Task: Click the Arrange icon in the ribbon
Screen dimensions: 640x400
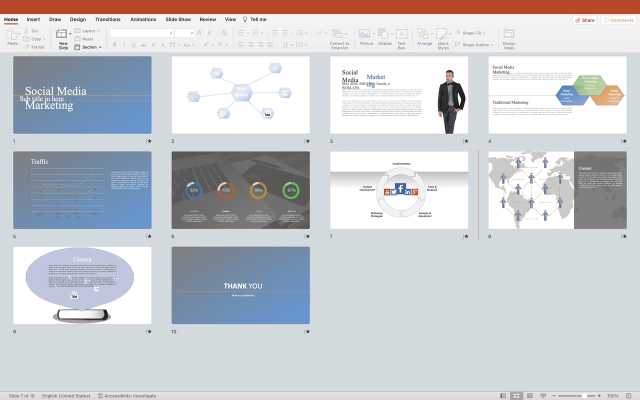Action: [424, 36]
